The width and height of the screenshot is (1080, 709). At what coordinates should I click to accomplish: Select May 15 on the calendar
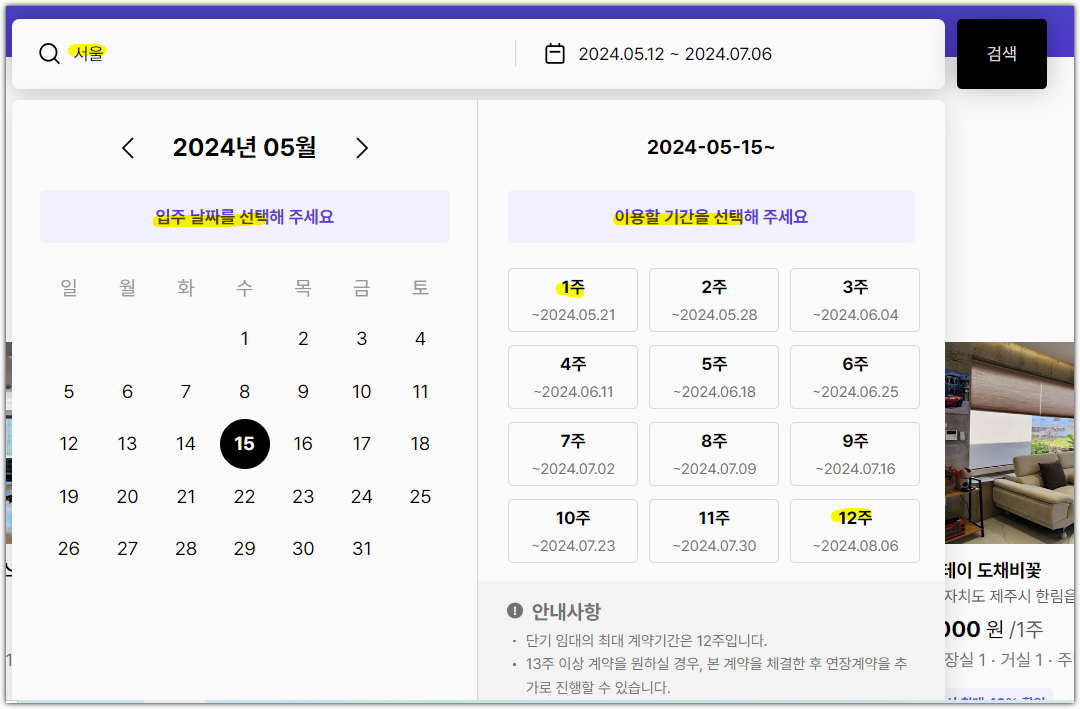[245, 444]
